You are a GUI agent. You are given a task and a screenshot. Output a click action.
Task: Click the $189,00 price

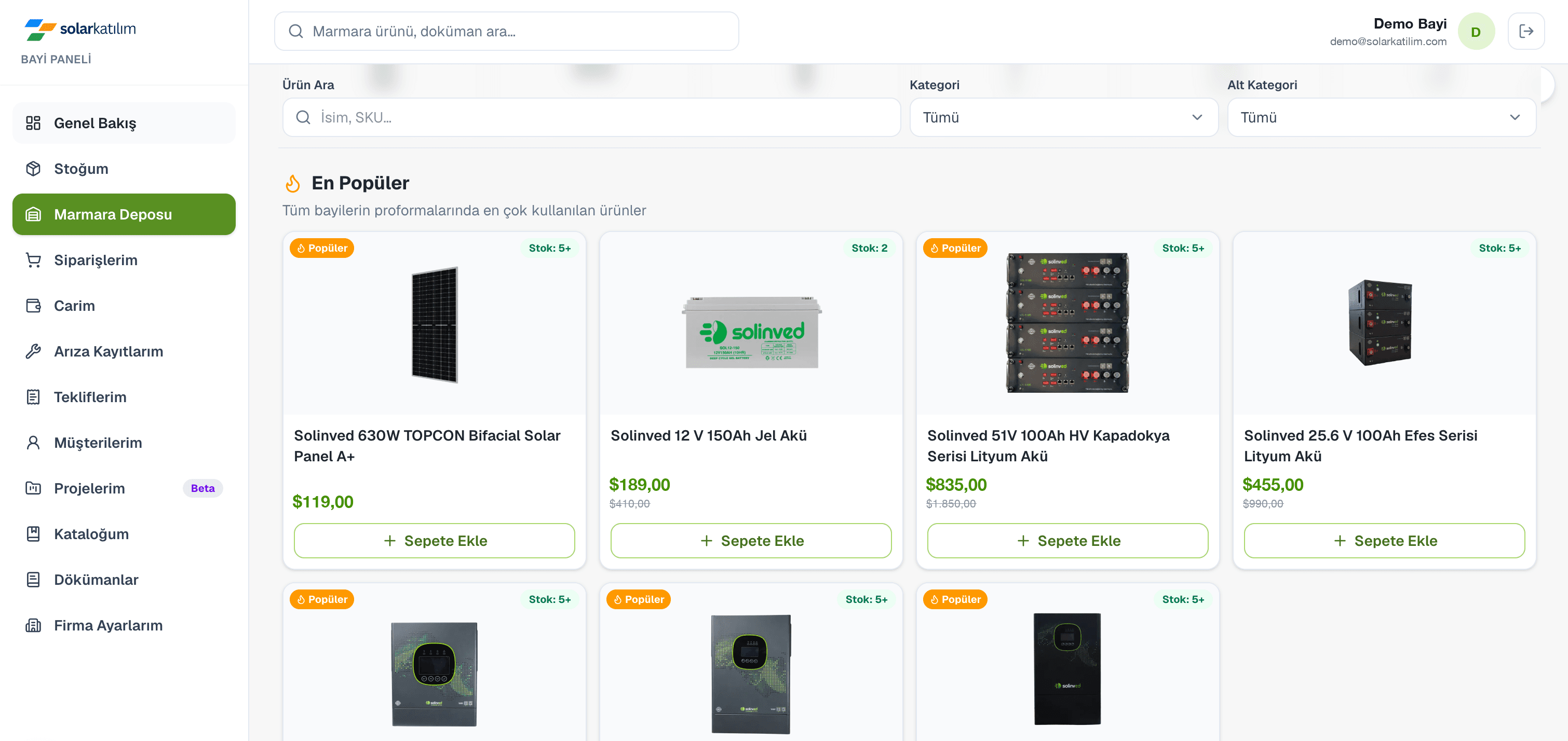pyautogui.click(x=639, y=485)
